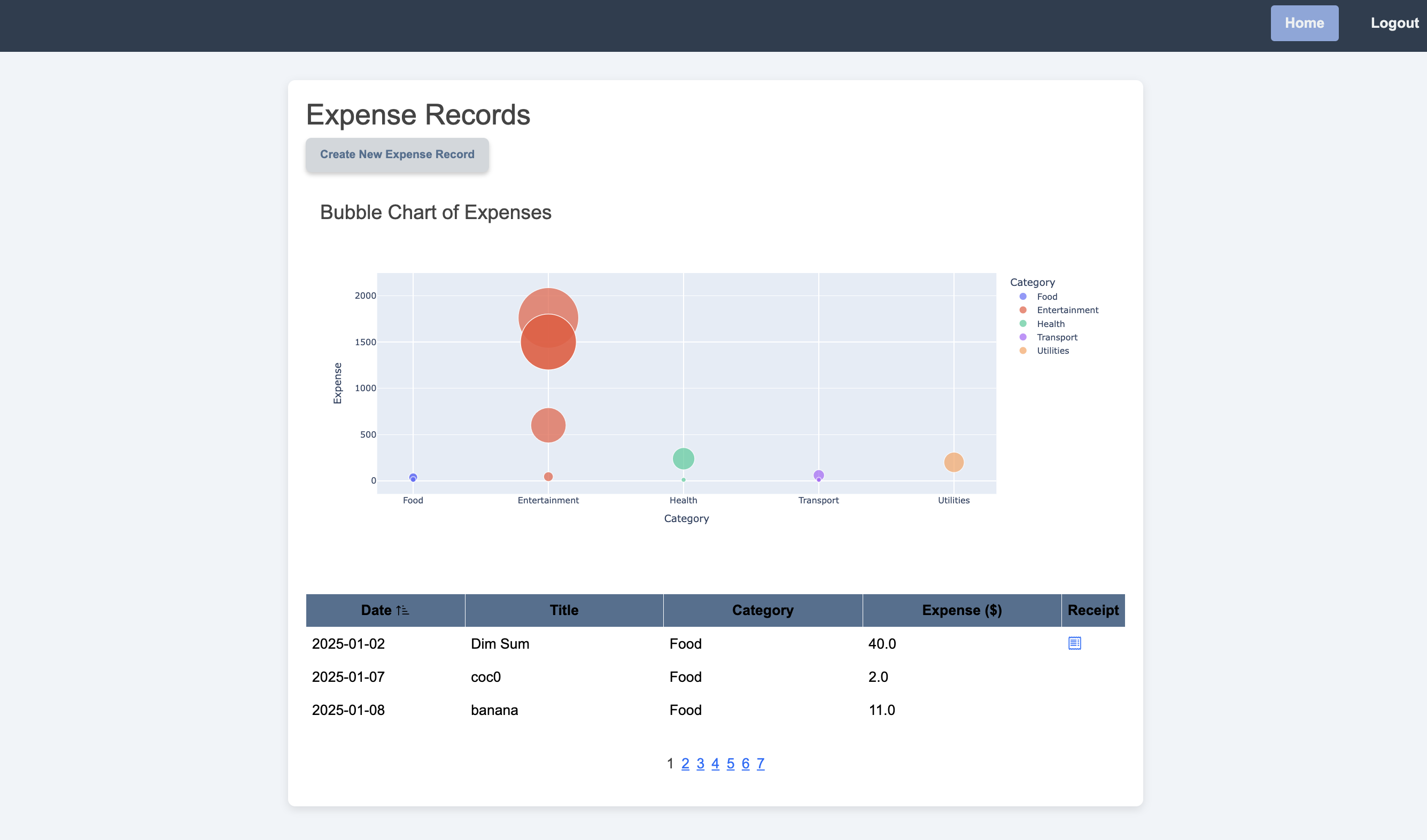Click the Title column header
The image size is (1427, 840).
coord(563,610)
